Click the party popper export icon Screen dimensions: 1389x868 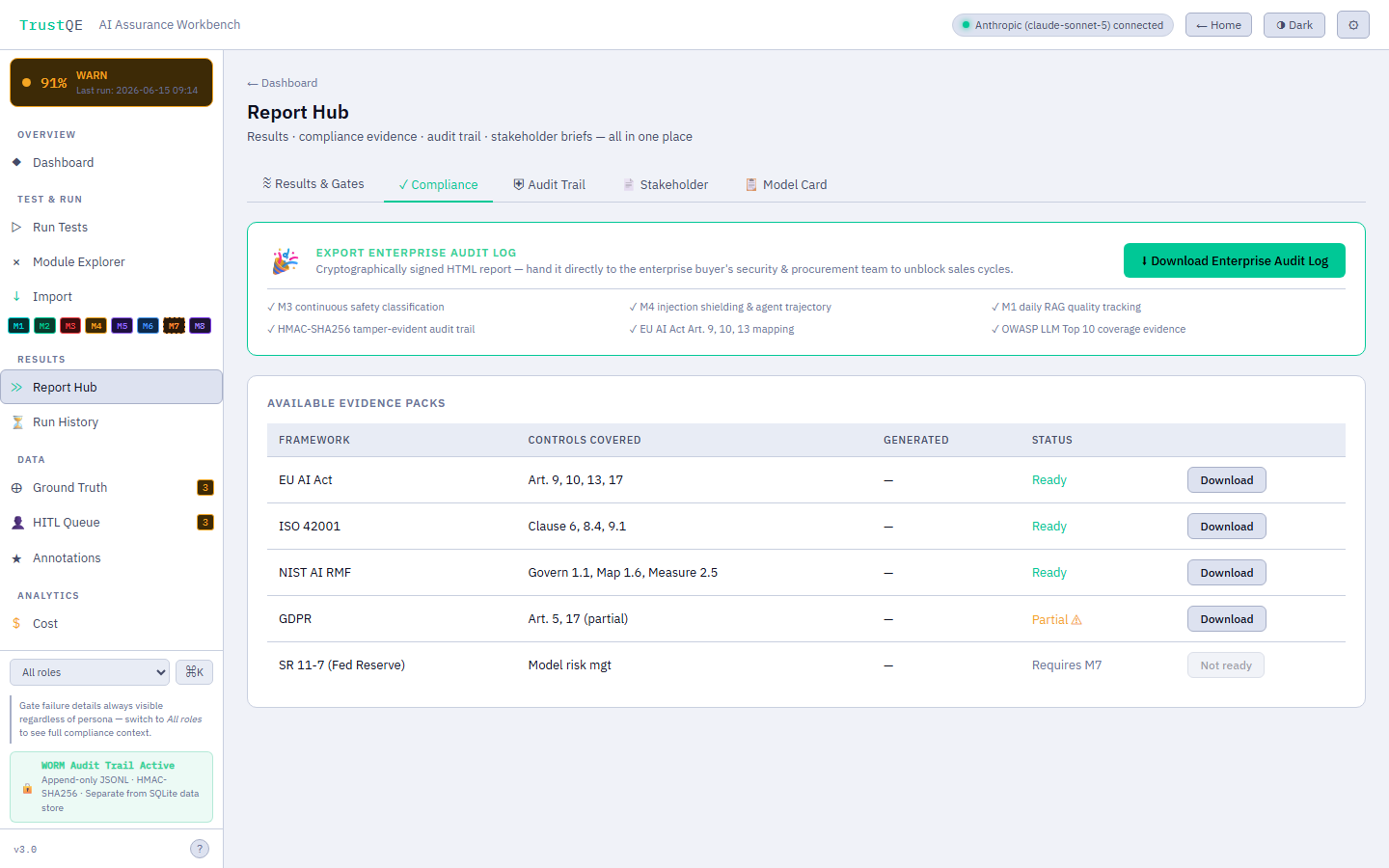pos(285,261)
